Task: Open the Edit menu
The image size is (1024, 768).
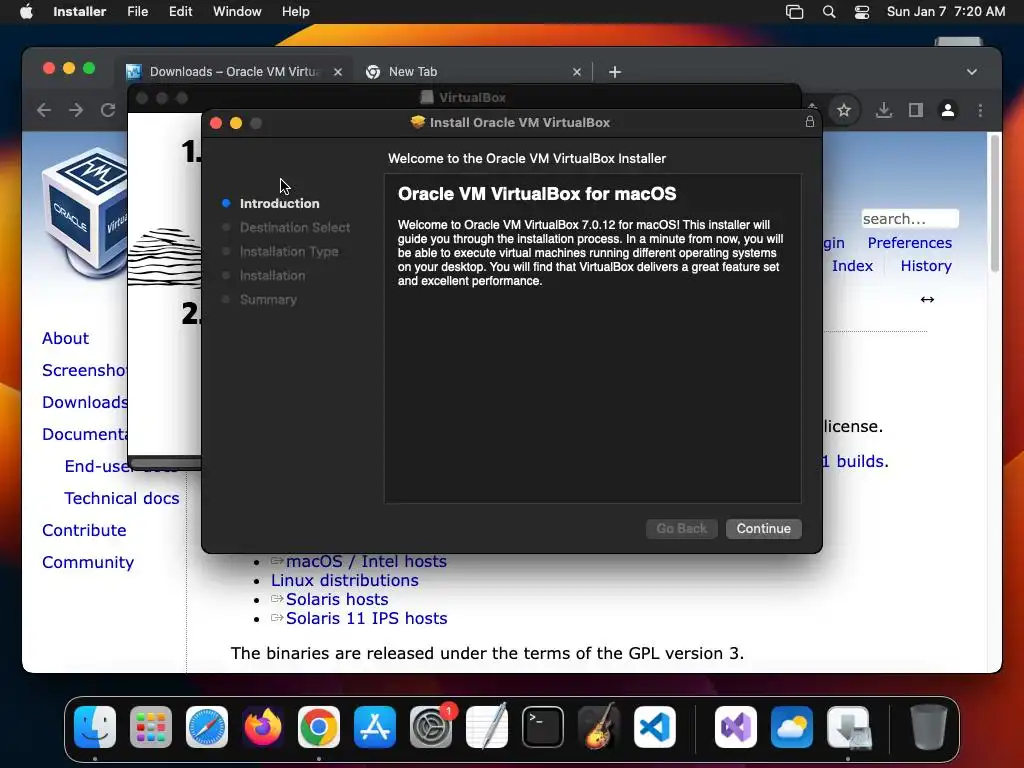Action: pos(180,12)
